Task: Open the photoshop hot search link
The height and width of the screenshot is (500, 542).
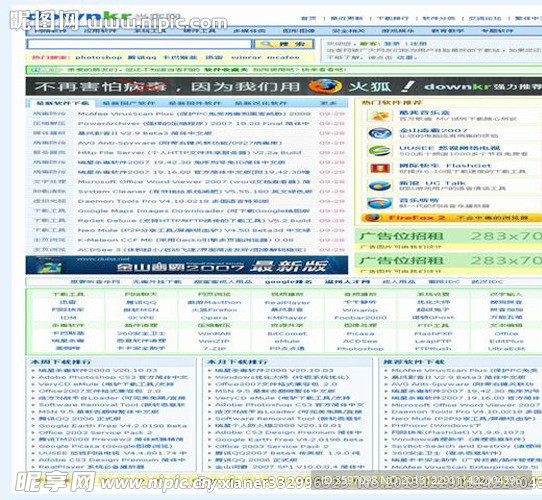Action: (99, 57)
